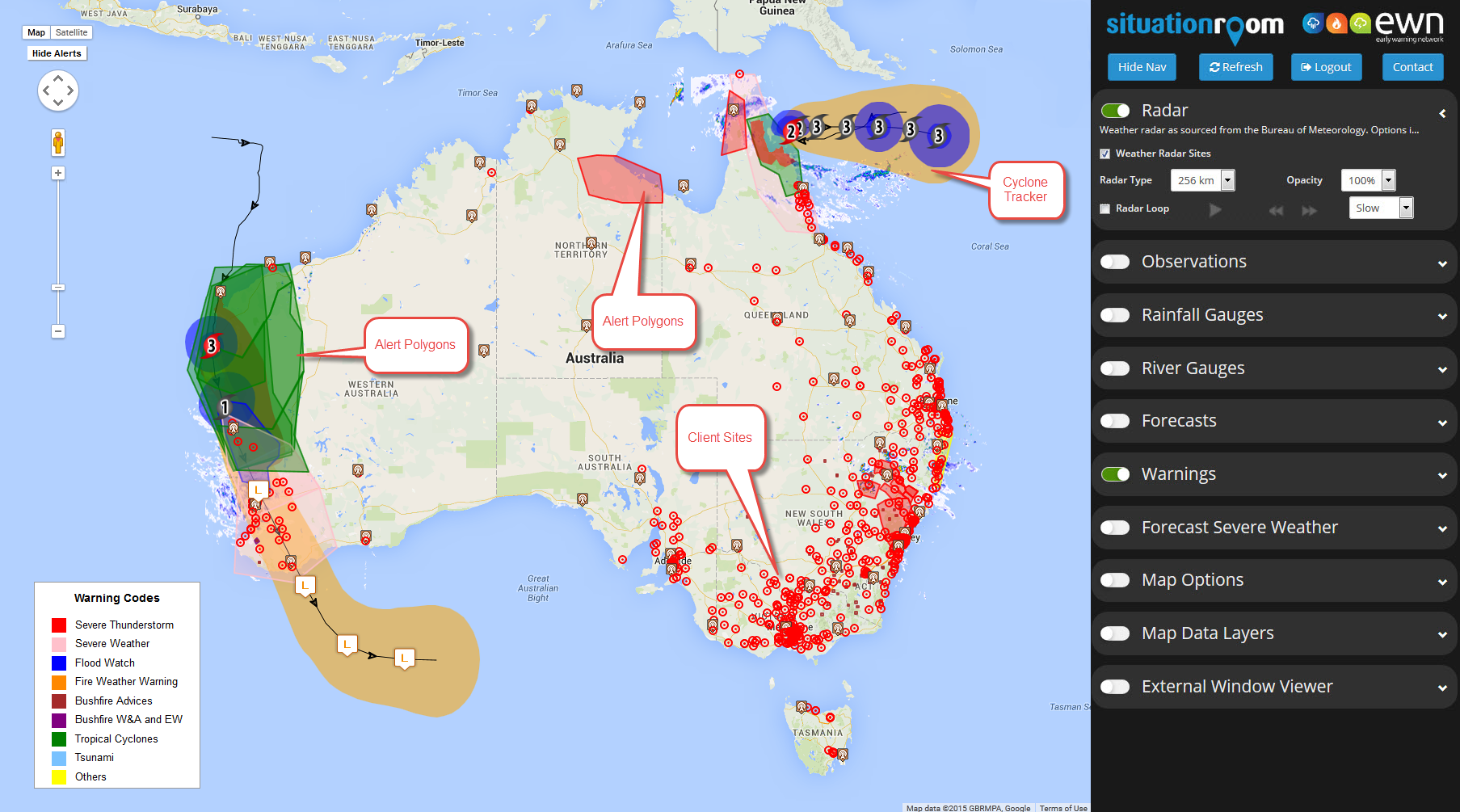Viewport: 1460px width, 812px height.
Task: Click the rightmost cyclone 3 marker in Coral Sea
Action: click(939, 136)
